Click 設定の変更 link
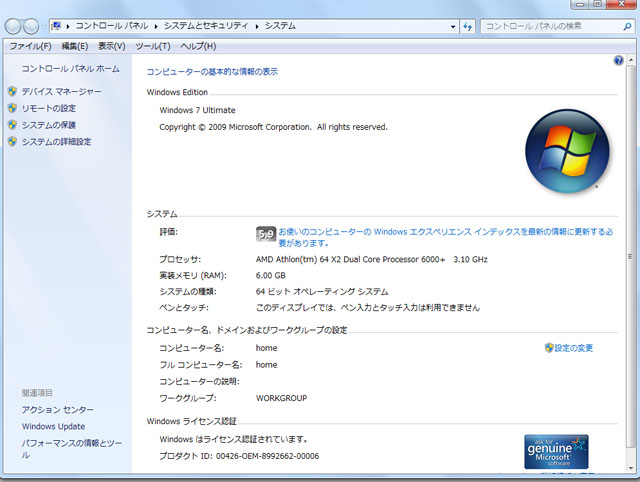This screenshot has height=482, width=640. pyautogui.click(x=573, y=348)
